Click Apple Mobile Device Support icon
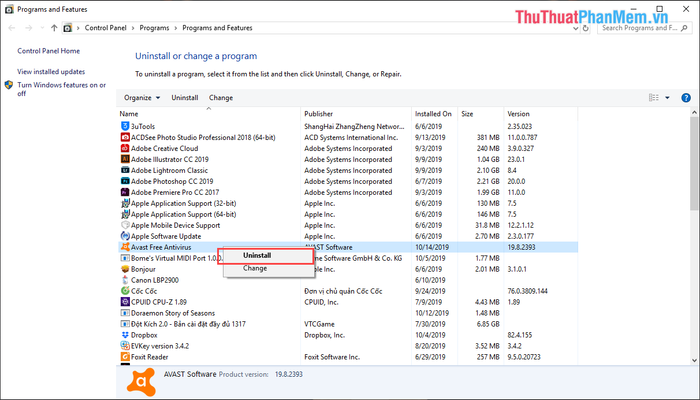Viewport: 700px width, 400px height. [x=125, y=225]
